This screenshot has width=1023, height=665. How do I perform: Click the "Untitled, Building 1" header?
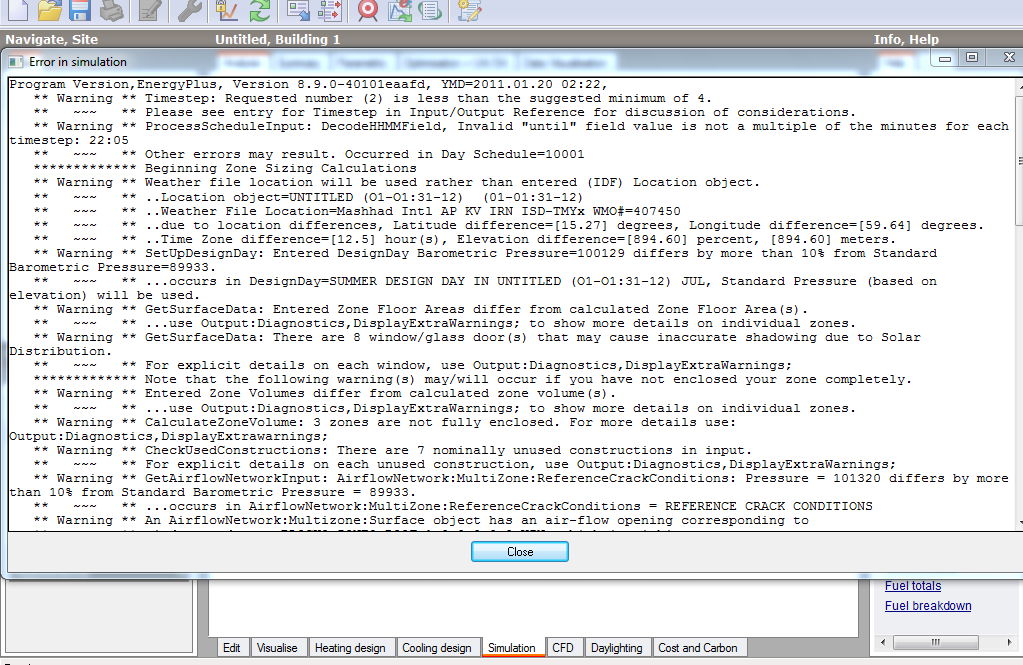(278, 39)
